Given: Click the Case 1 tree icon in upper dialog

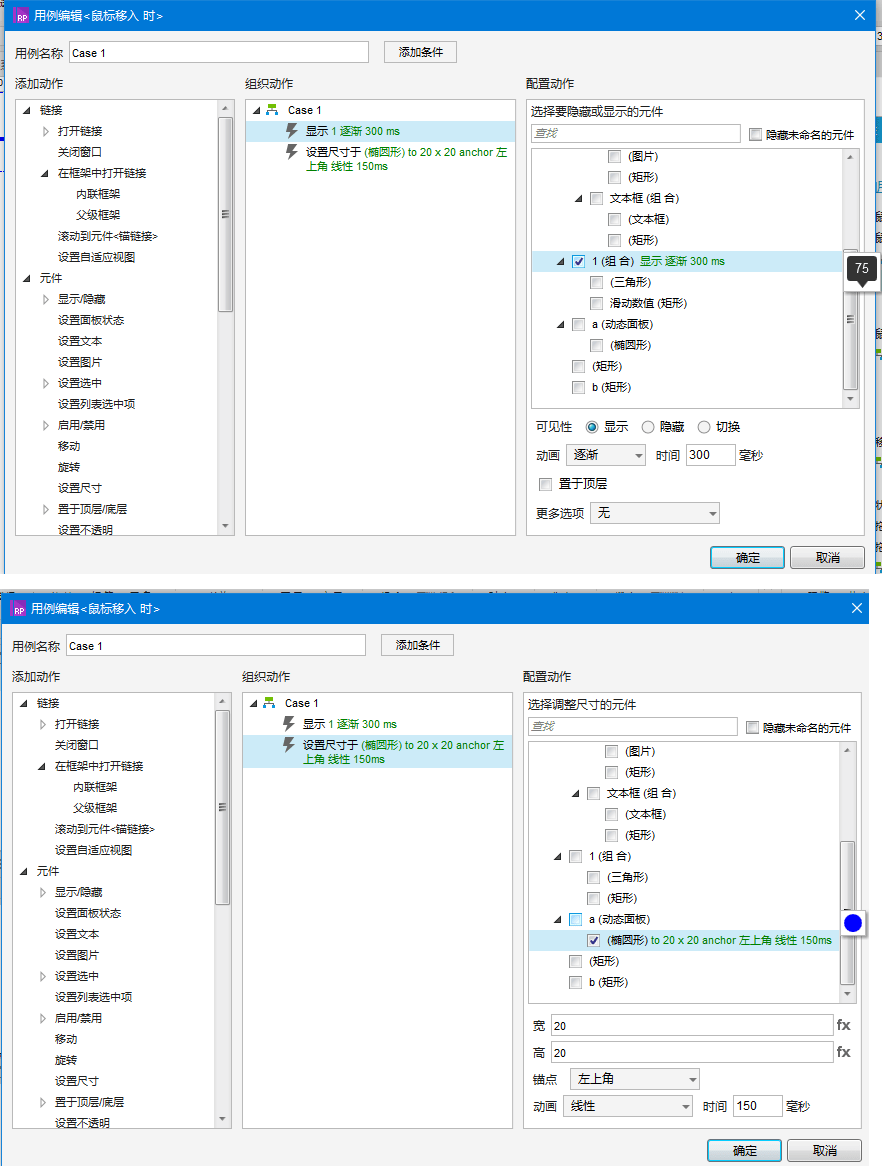Looking at the screenshot, I should [271, 110].
